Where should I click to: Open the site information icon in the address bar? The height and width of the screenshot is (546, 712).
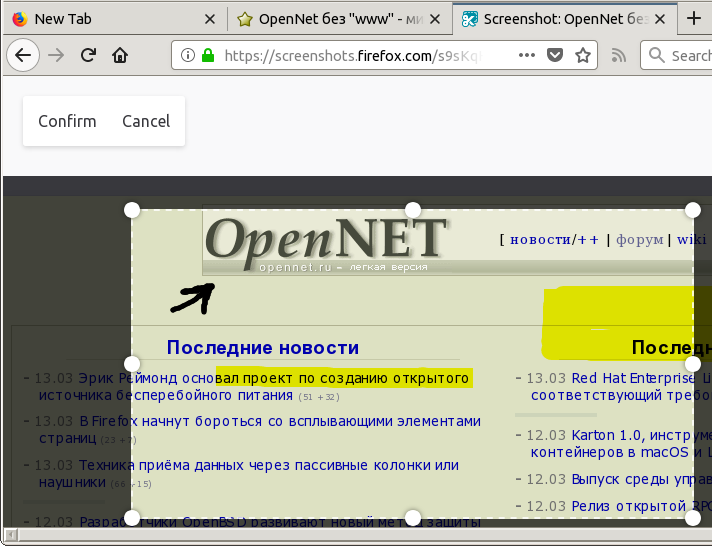pyautogui.click(x=187, y=56)
